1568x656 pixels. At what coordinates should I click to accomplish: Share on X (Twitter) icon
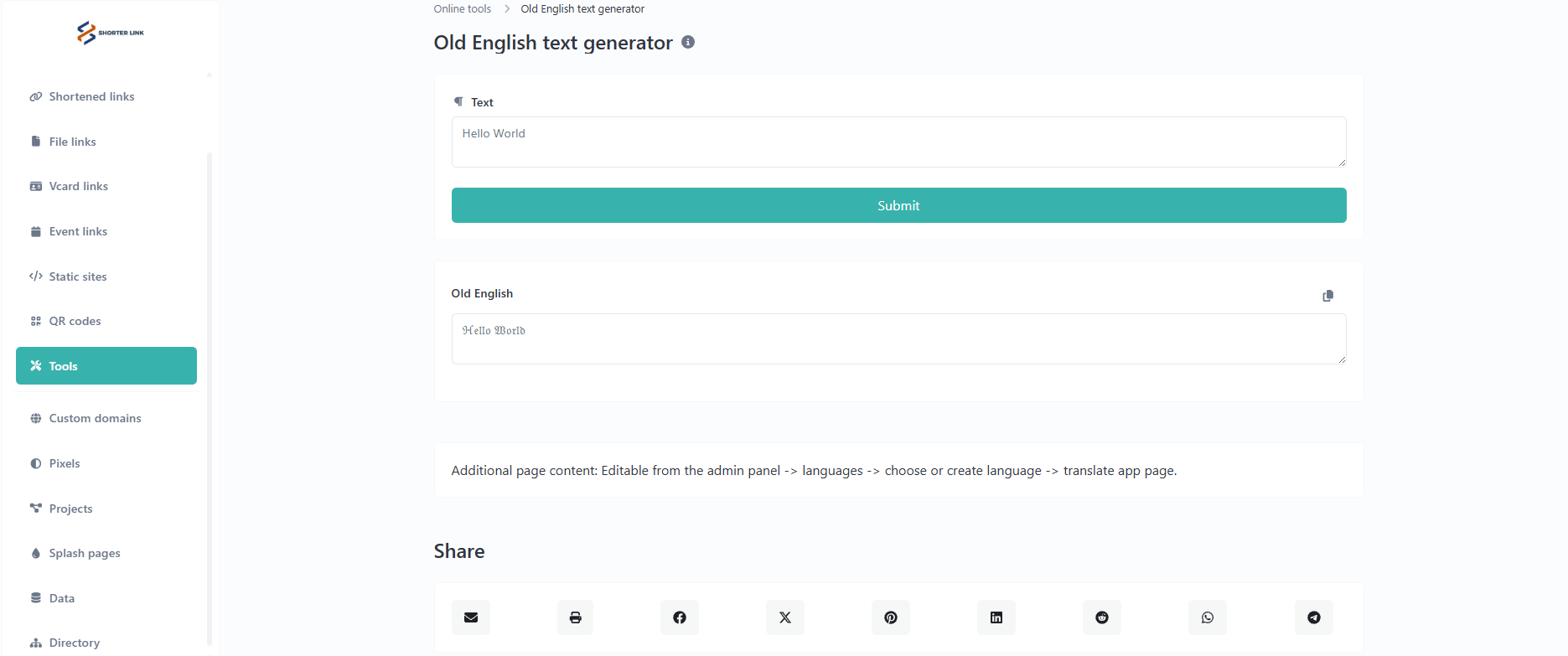[785, 617]
